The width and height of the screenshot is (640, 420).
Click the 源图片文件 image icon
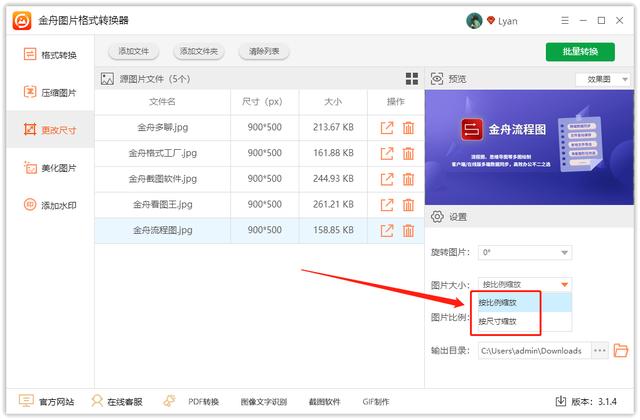tap(107, 79)
